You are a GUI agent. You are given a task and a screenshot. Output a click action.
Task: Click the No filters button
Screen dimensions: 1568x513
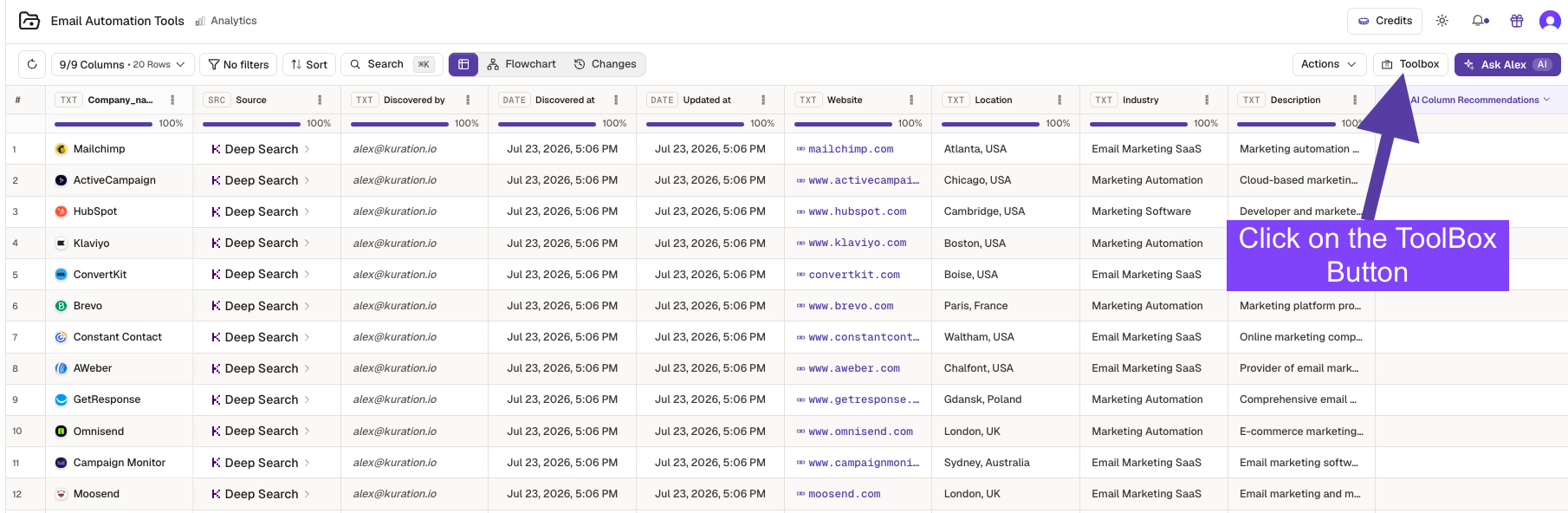[238, 64]
